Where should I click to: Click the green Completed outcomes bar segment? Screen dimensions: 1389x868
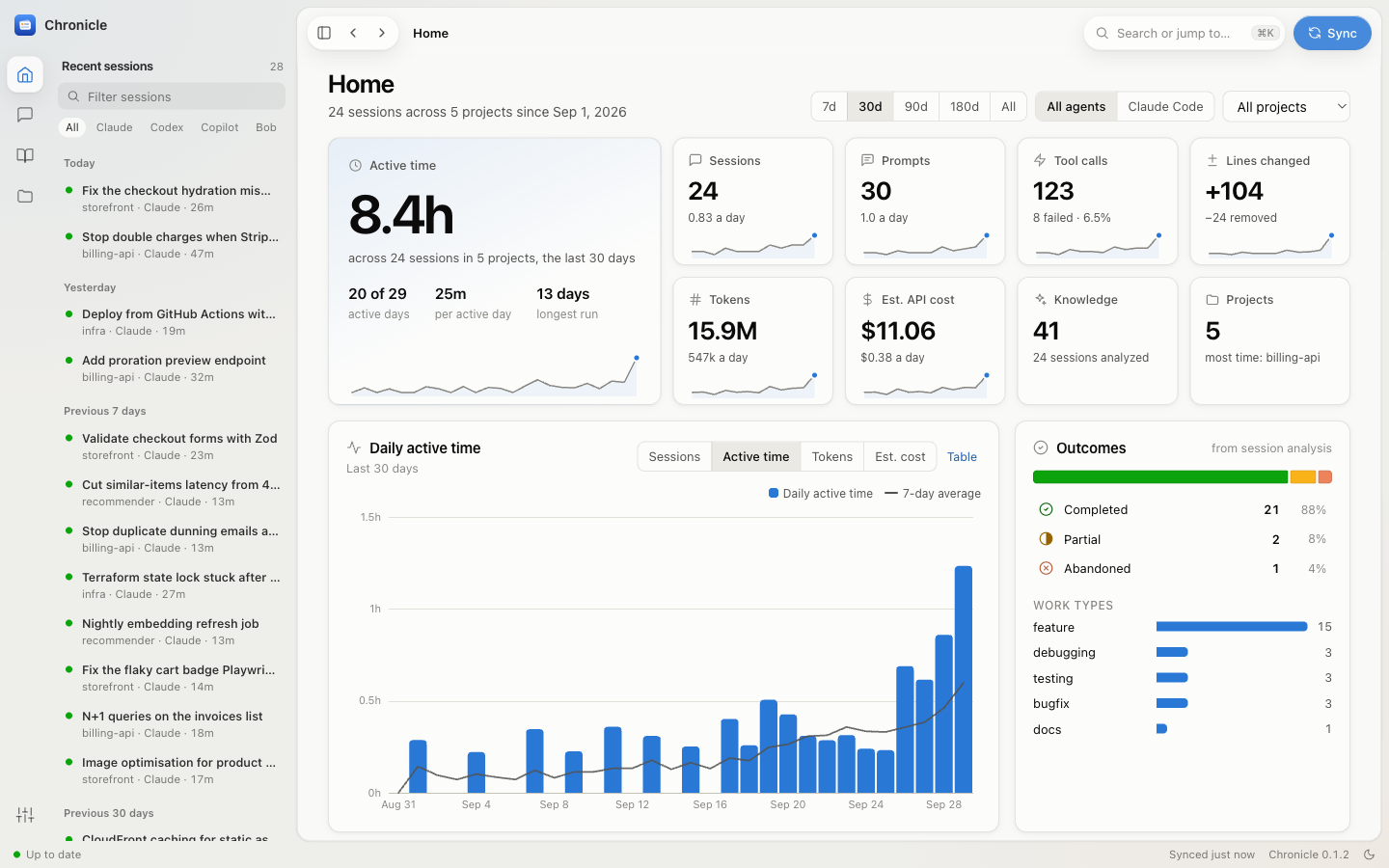click(1160, 477)
